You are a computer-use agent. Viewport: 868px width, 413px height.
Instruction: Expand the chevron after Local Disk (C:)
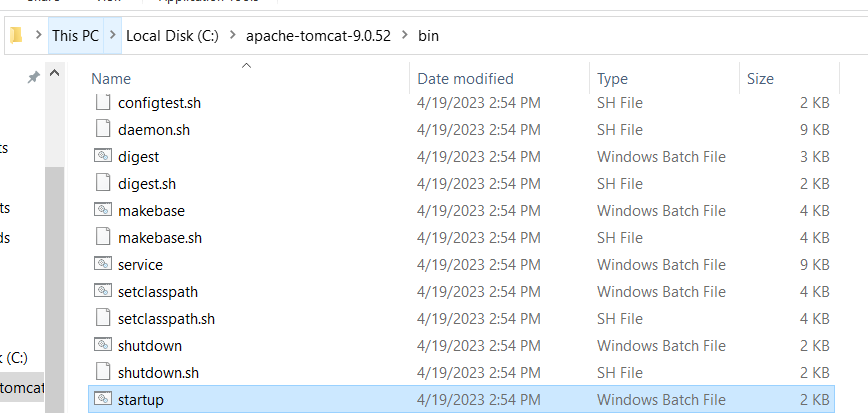coord(233,35)
